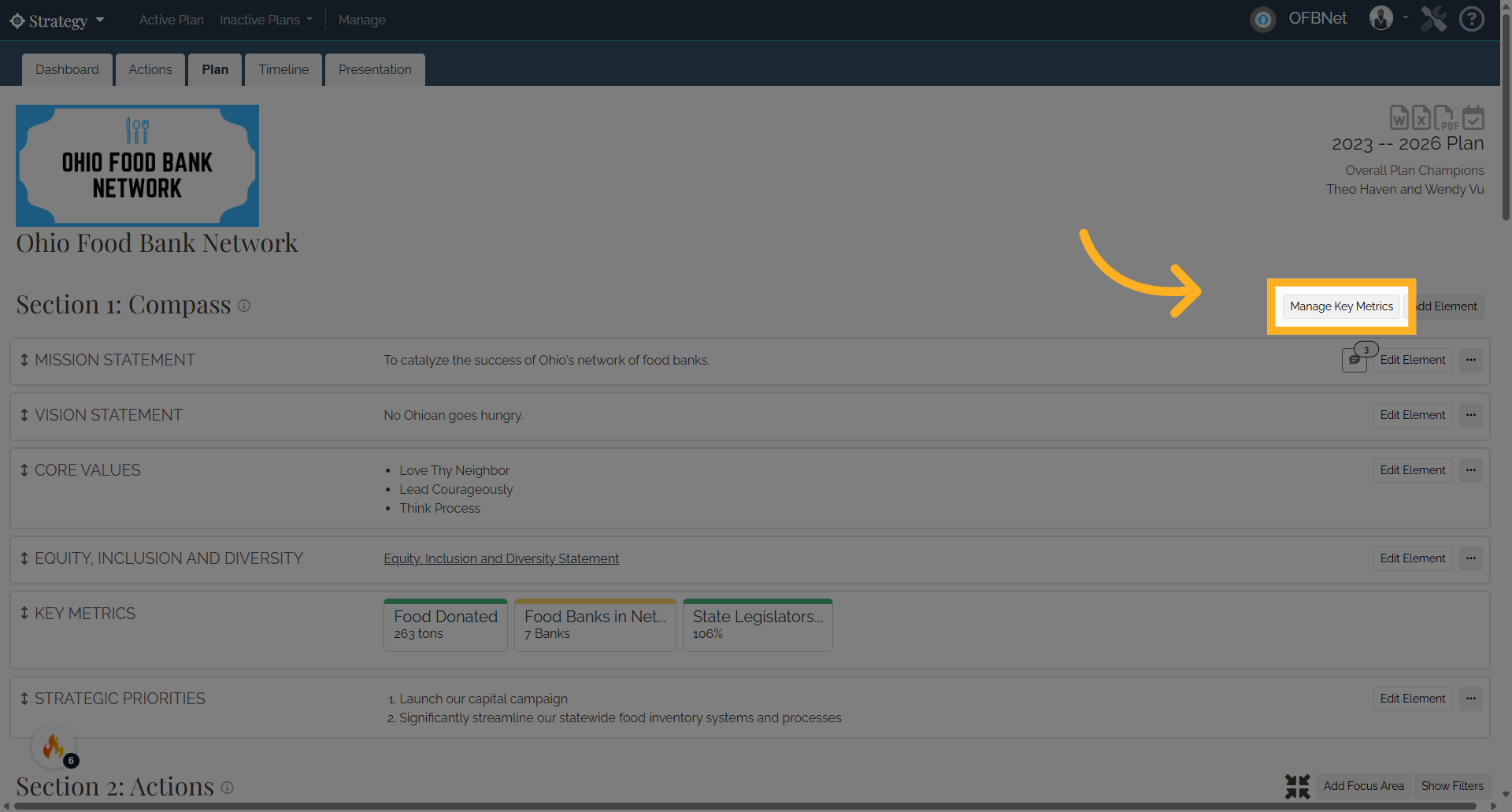Show info for Section 1: Compass
Viewport: 1512px width, 812px height.
(x=244, y=306)
